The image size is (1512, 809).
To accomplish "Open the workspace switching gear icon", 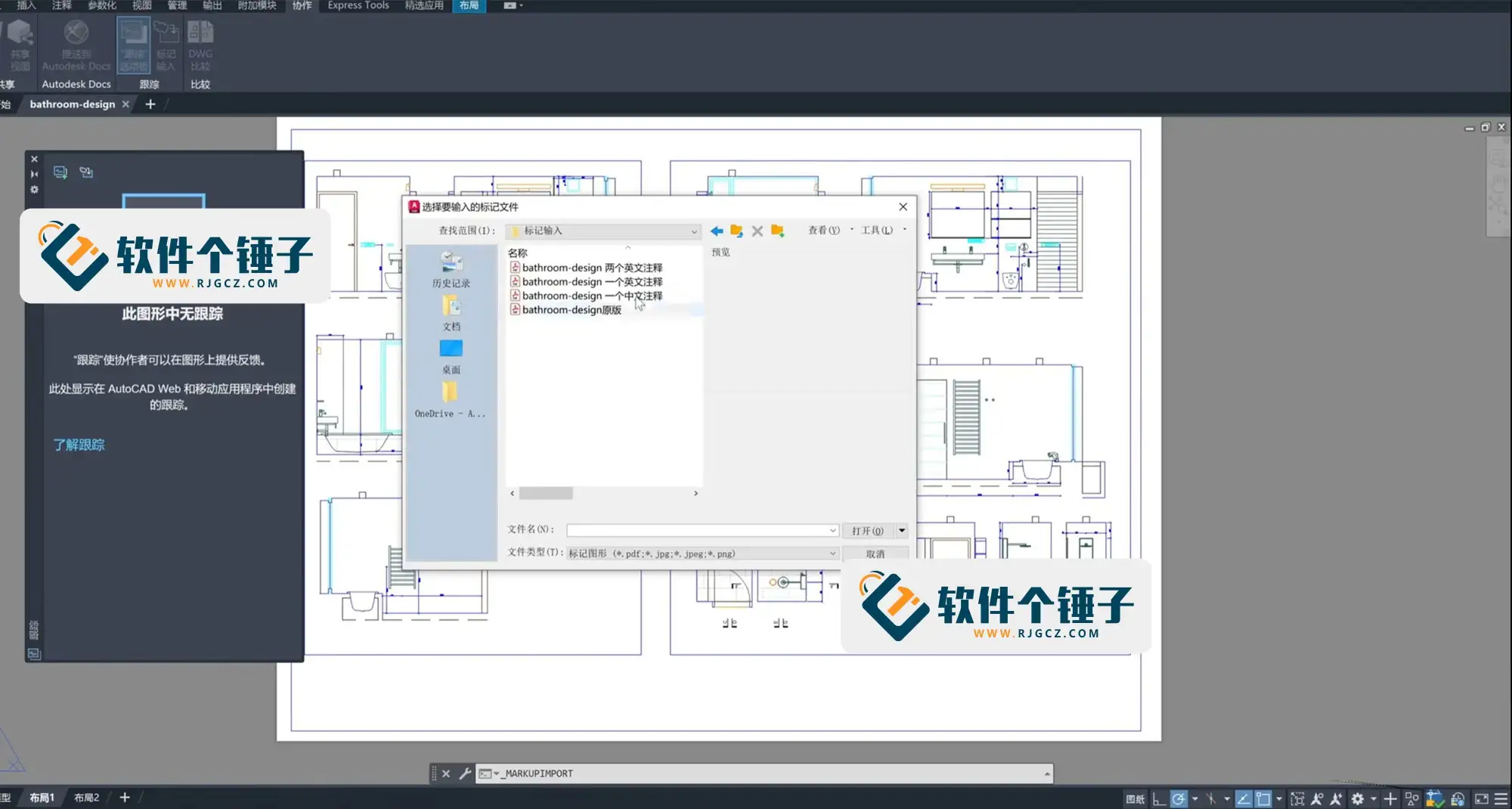I will [1358, 798].
